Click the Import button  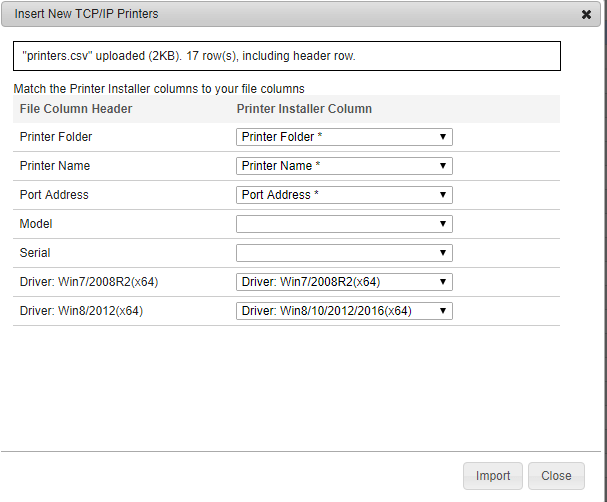point(493,476)
